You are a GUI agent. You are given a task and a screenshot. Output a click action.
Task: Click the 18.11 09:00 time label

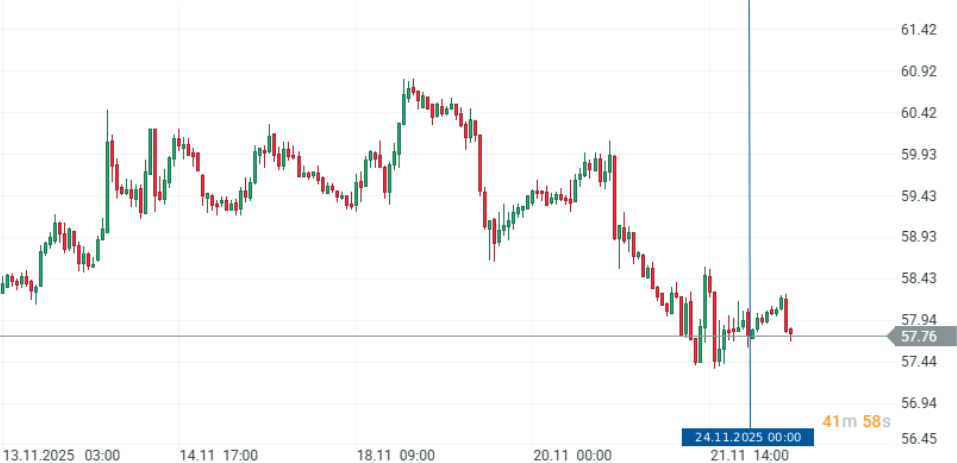pyautogui.click(x=396, y=455)
